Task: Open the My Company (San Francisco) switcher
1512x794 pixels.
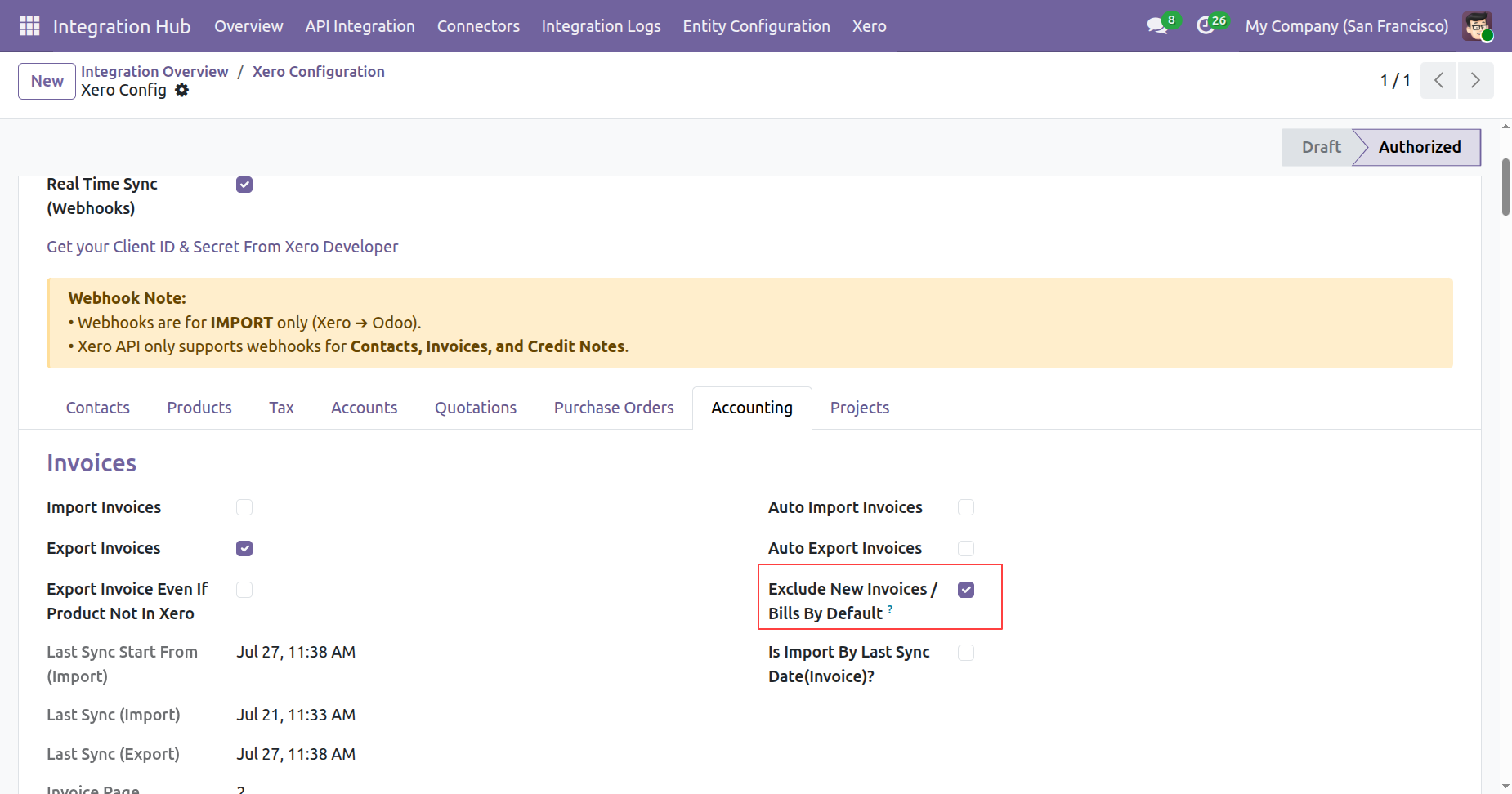Action: (x=1346, y=26)
